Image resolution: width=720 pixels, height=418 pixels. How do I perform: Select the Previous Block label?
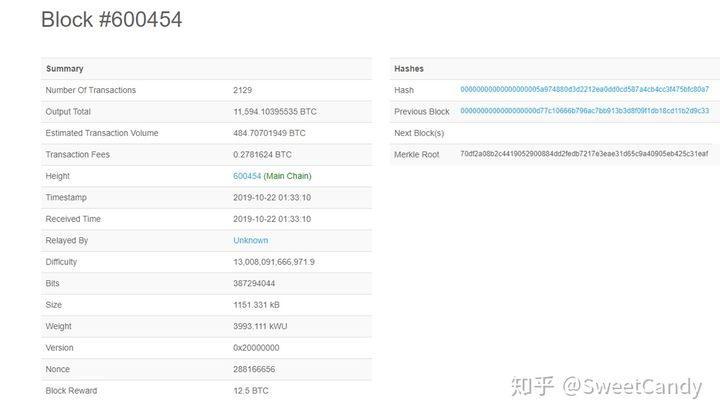pos(422,112)
